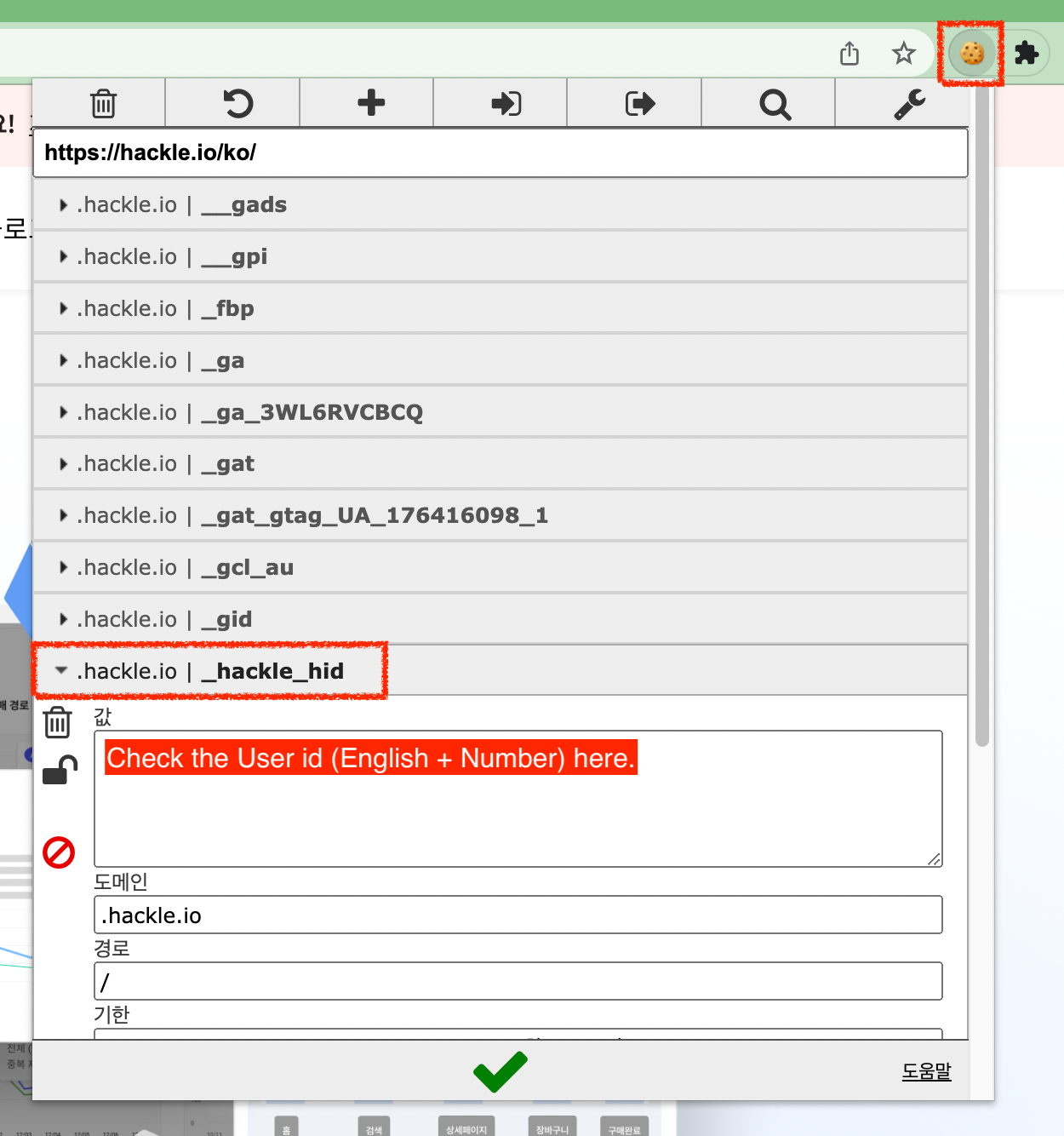This screenshot has height=1136, width=1064.
Task: Export cookies with the arrow-out icon
Action: pyautogui.click(x=640, y=104)
